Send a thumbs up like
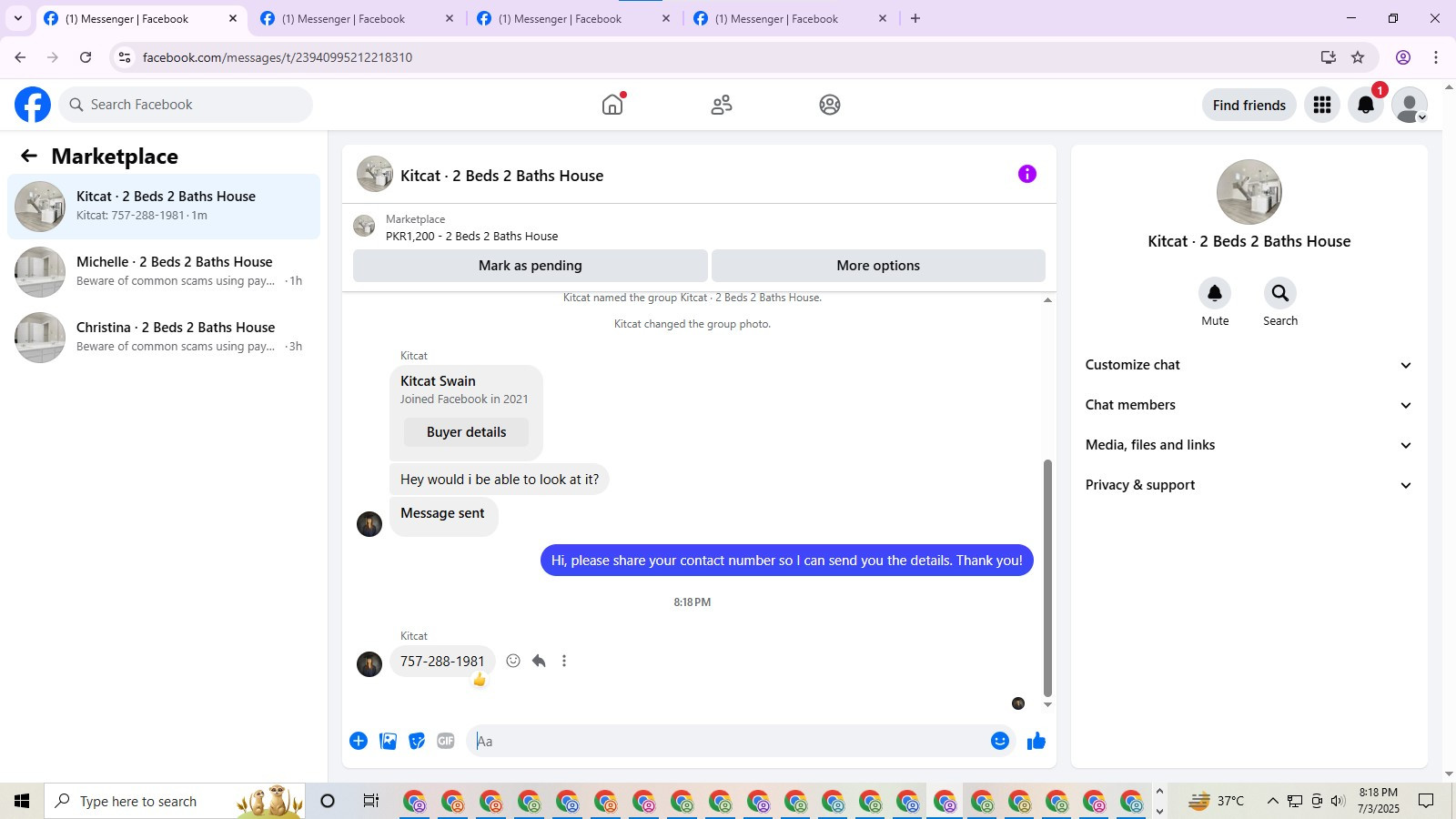The image size is (1456, 819). (x=1036, y=741)
